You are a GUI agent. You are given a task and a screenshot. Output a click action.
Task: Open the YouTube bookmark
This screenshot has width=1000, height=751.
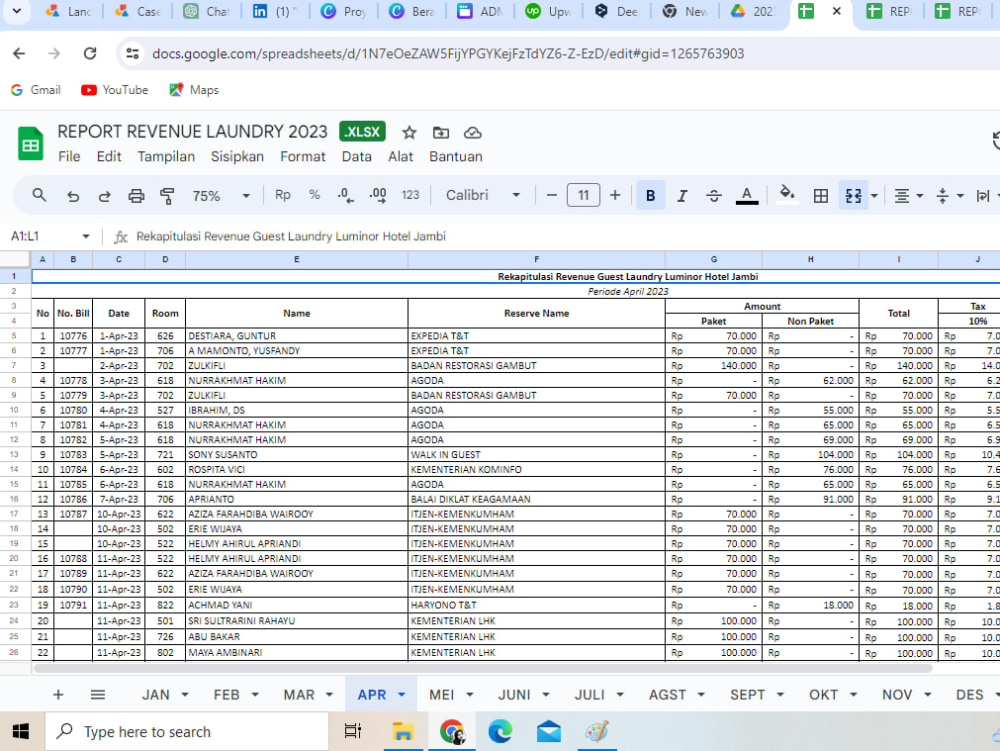click(115, 90)
